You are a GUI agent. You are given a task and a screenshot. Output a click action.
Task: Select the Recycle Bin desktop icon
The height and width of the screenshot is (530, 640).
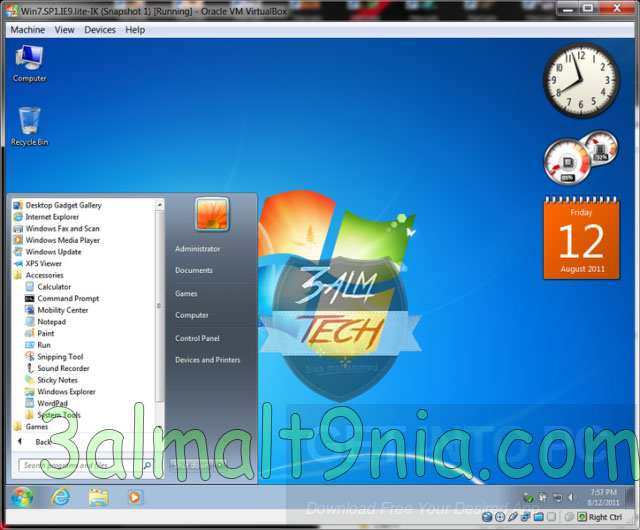tap(29, 126)
